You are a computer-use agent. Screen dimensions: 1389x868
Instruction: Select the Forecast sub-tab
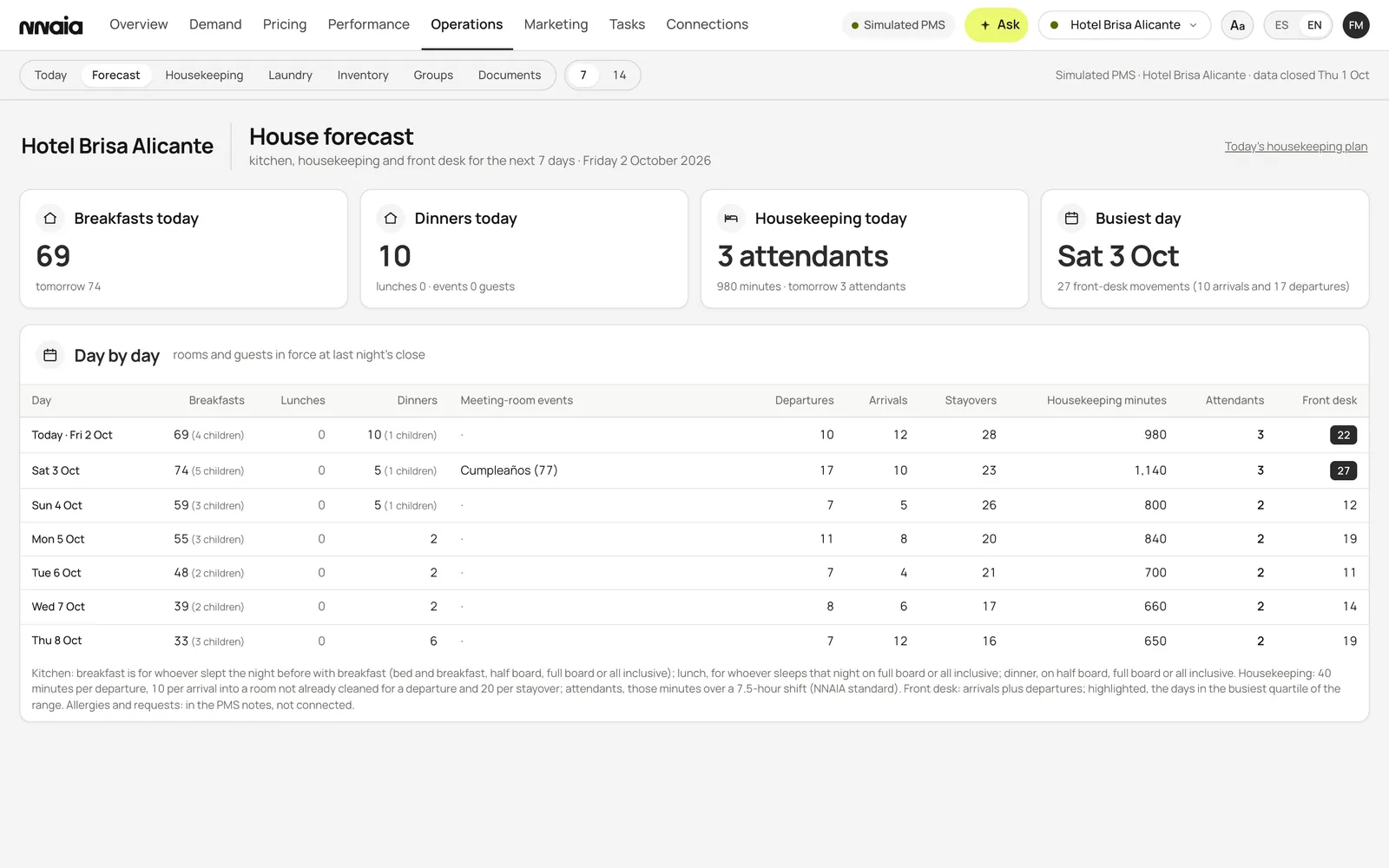[115, 76]
